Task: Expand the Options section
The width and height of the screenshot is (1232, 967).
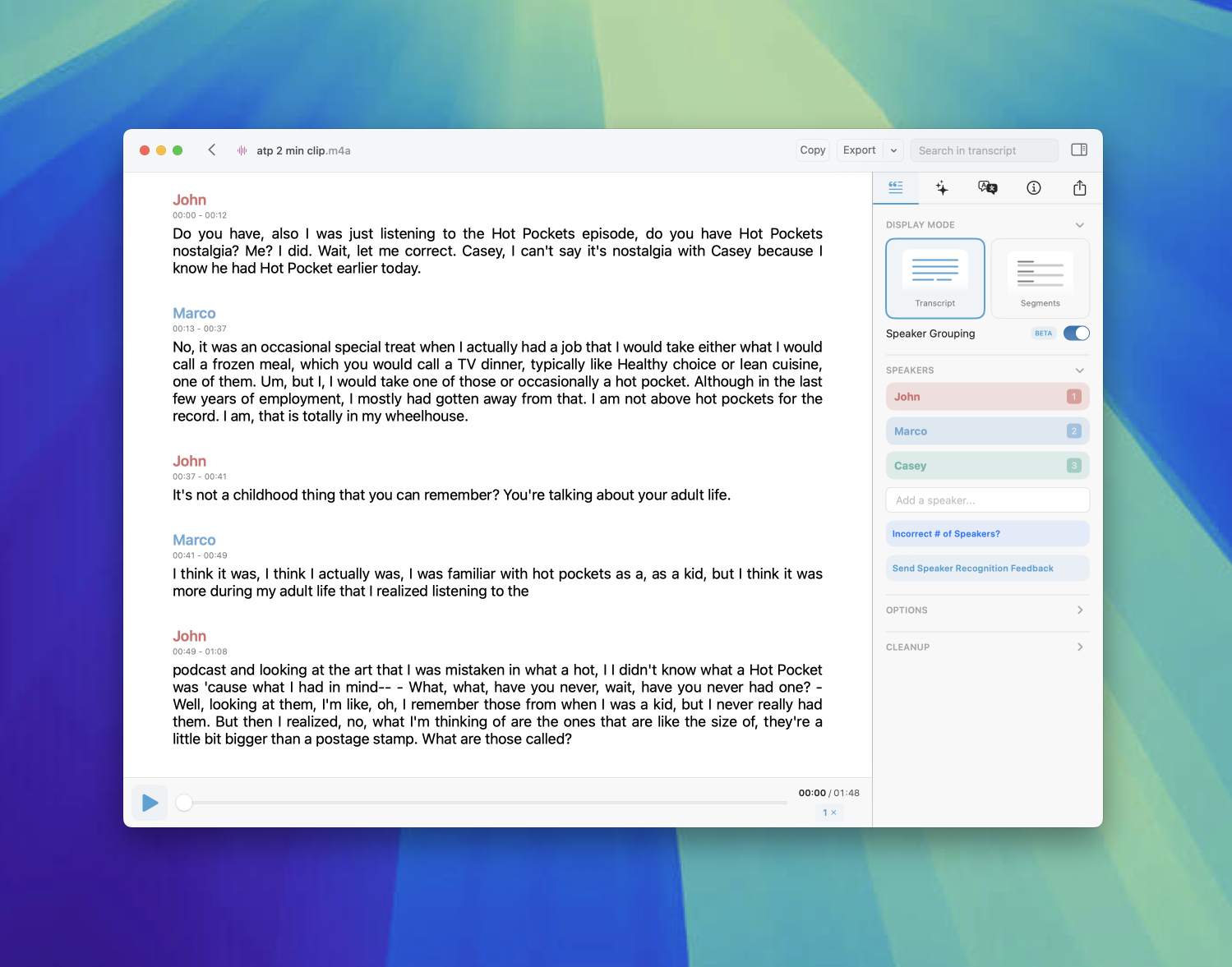Action: click(1079, 610)
